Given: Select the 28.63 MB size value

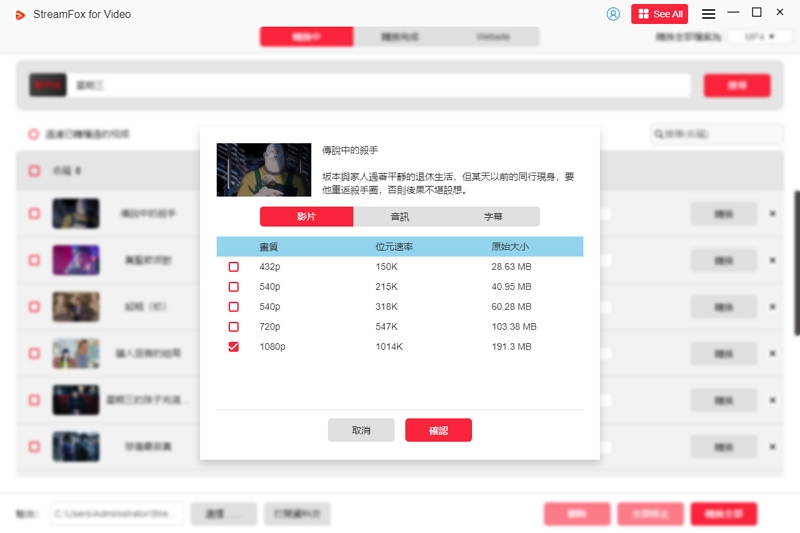Looking at the screenshot, I should click(x=511, y=267).
